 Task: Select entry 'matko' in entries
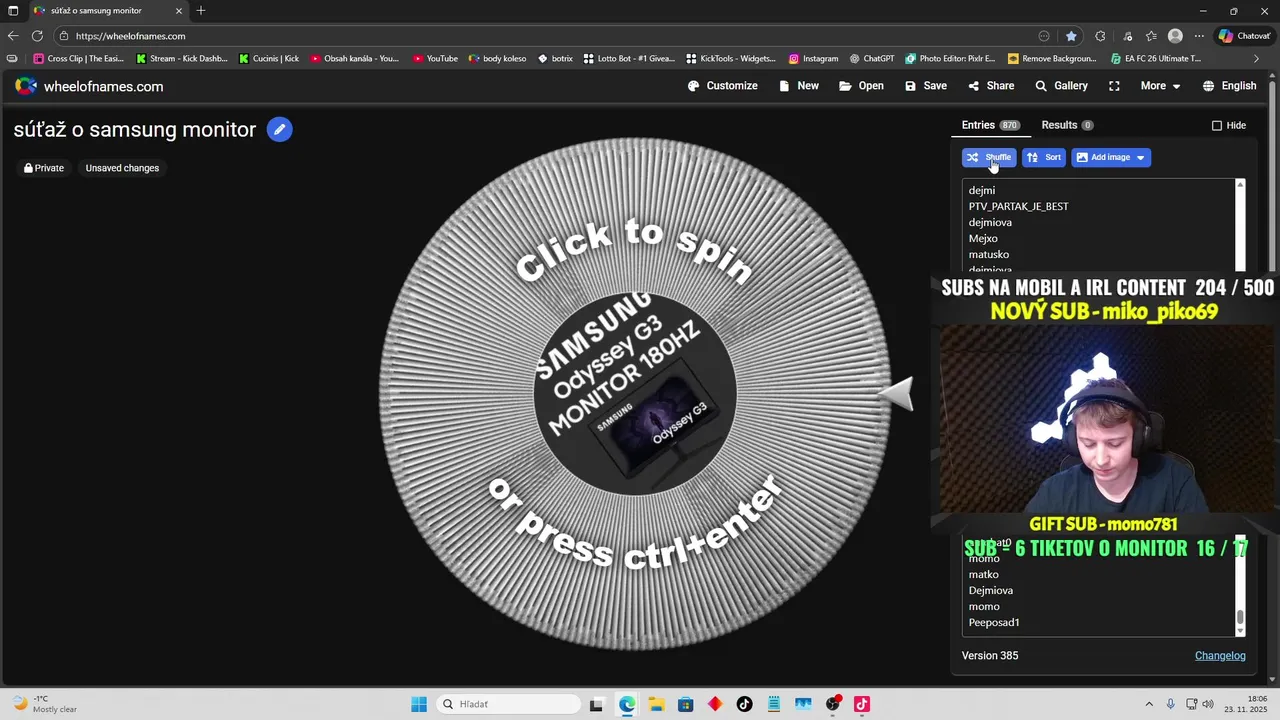[x=984, y=574]
